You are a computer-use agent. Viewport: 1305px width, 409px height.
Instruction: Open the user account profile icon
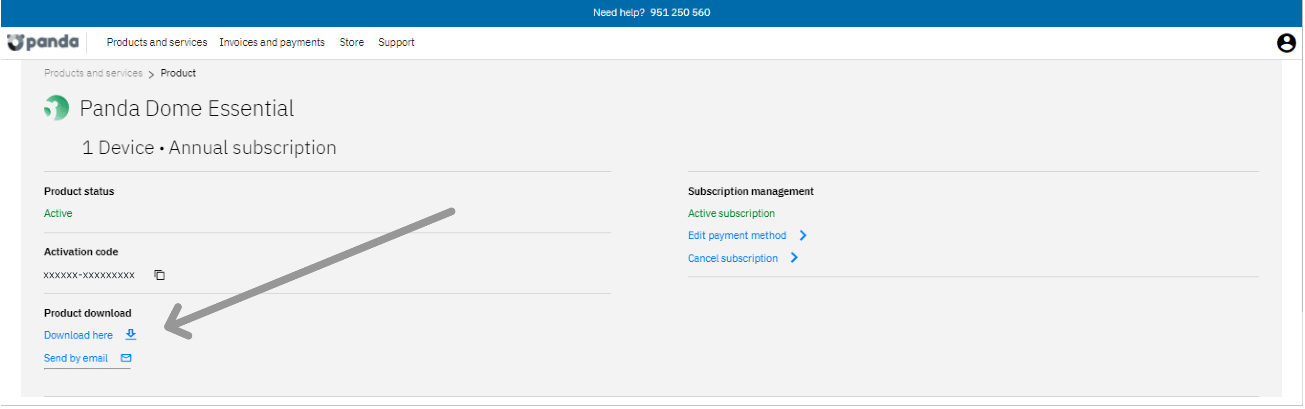tap(1286, 43)
